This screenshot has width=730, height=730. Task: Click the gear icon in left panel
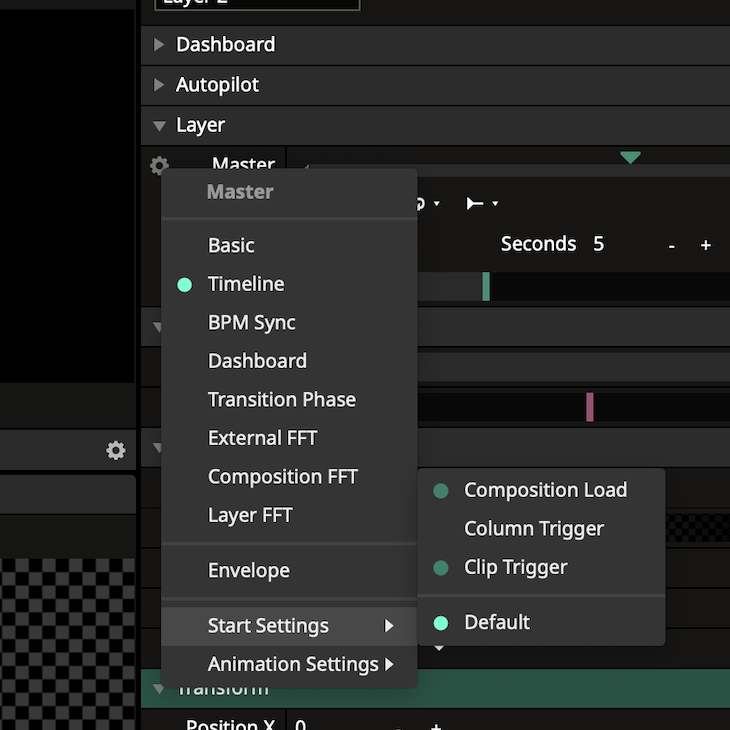116,451
